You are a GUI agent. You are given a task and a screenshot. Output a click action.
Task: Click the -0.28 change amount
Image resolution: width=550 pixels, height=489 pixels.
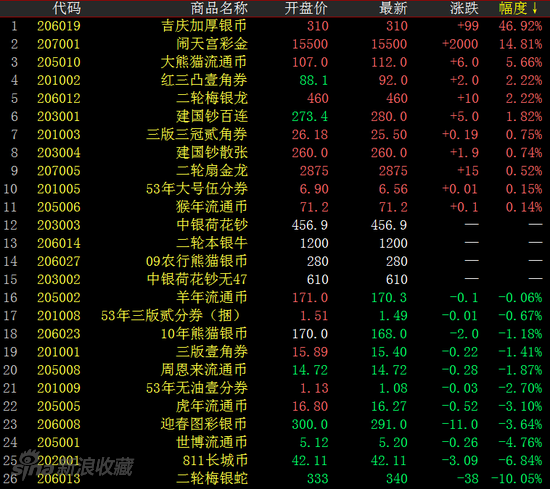click(460, 370)
